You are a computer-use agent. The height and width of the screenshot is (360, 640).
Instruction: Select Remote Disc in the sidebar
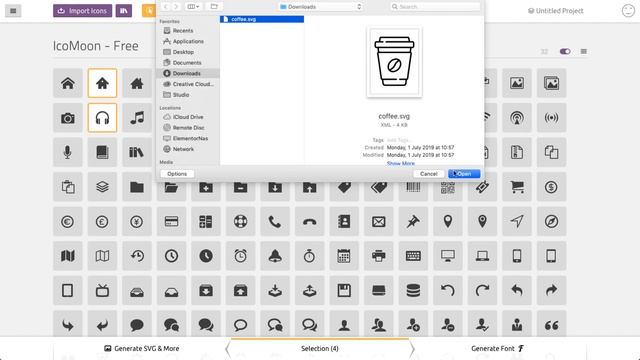pyautogui.click(x=188, y=127)
